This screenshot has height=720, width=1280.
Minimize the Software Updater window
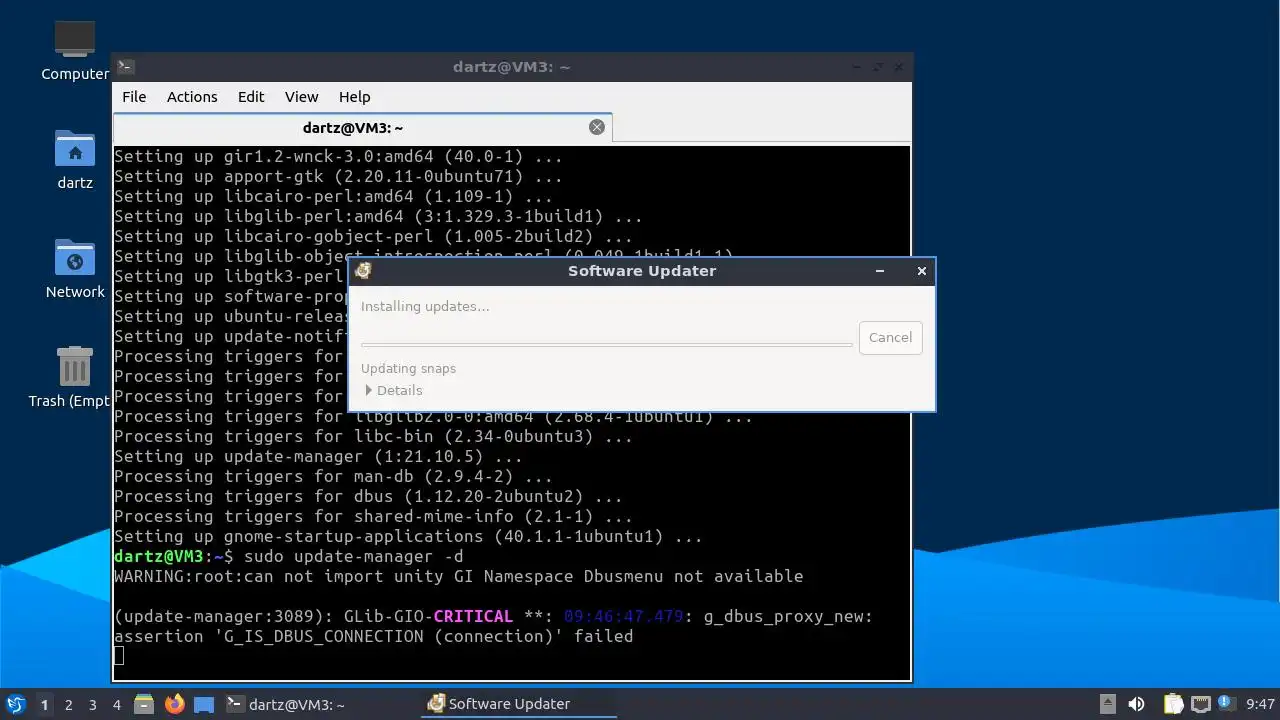tap(880, 271)
